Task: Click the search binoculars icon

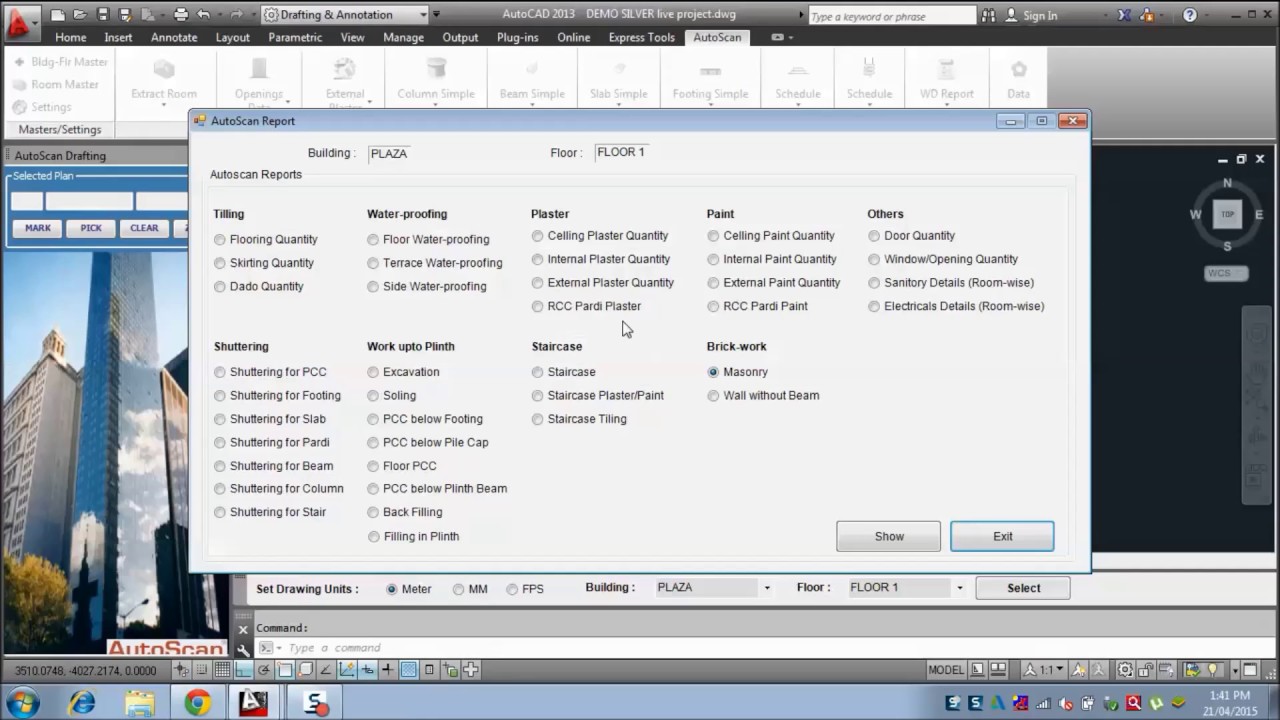Action: point(989,15)
